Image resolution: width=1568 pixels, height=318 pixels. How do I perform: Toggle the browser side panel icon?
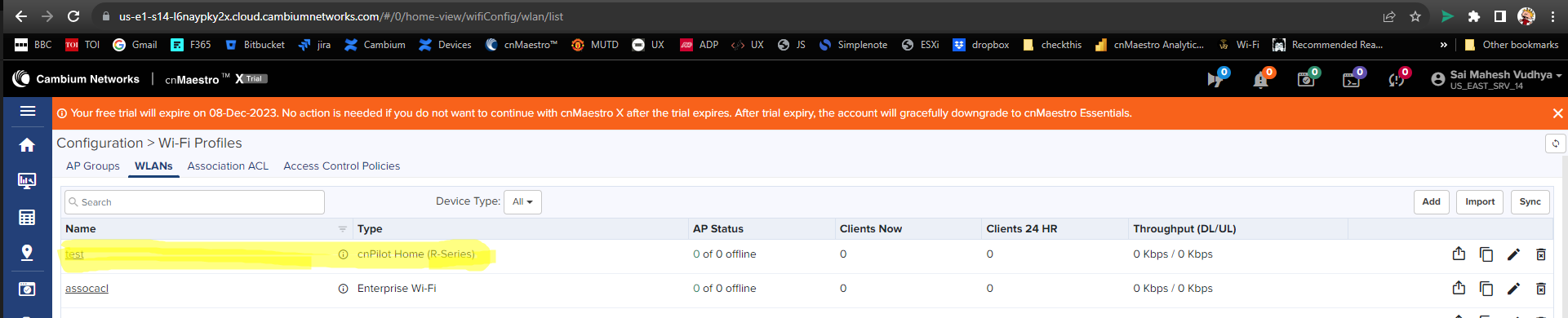click(x=1499, y=16)
